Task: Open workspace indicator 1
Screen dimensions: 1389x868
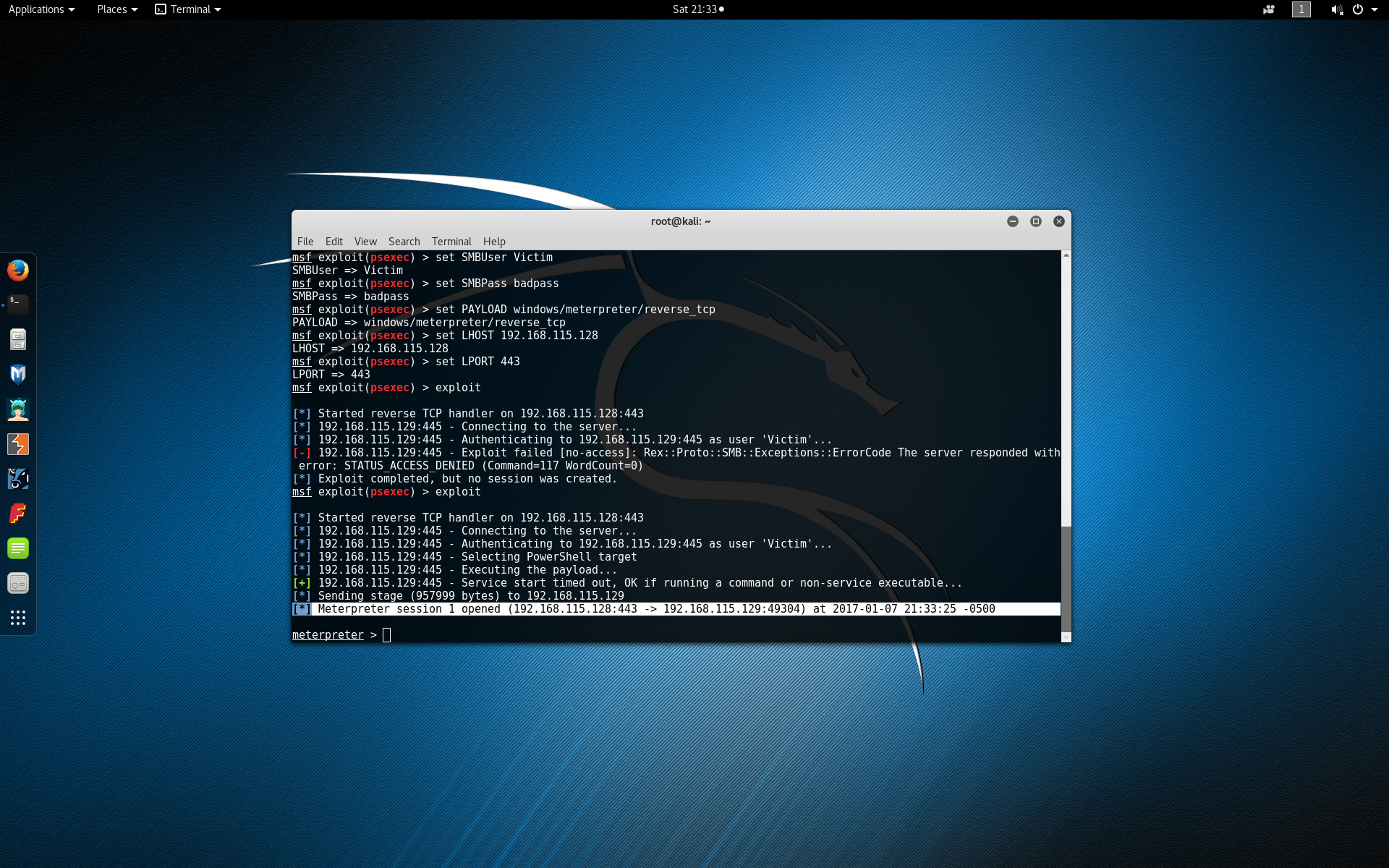Action: point(1301,9)
